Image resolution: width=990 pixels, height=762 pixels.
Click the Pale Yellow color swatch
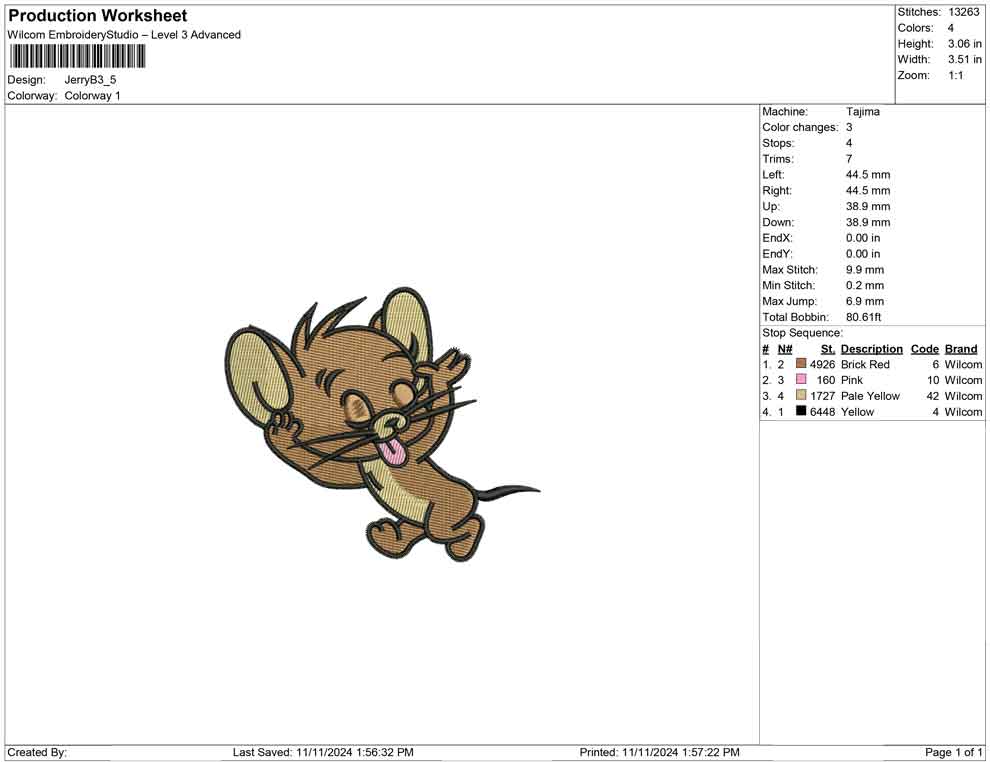pyautogui.click(x=801, y=395)
